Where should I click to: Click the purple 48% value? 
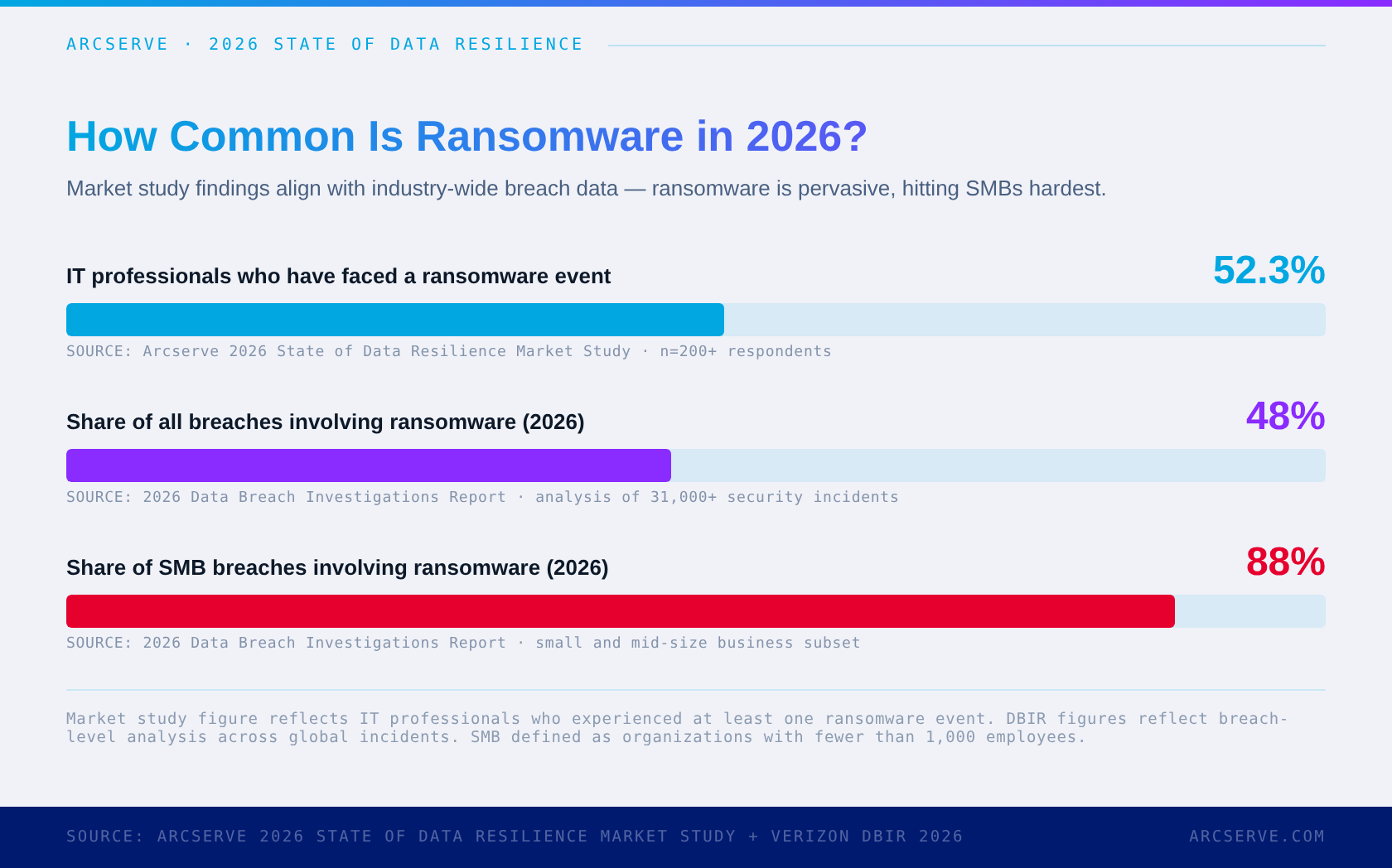click(x=1285, y=416)
